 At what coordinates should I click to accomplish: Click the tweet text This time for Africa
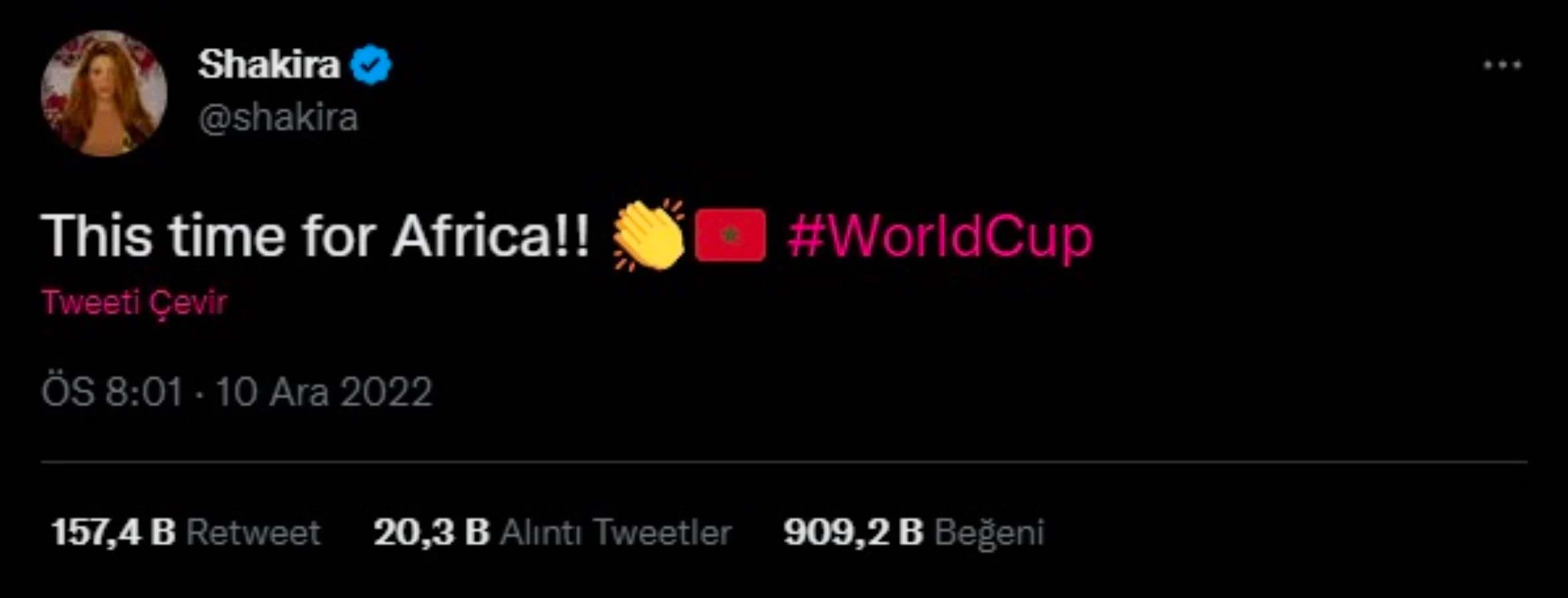[315, 237]
